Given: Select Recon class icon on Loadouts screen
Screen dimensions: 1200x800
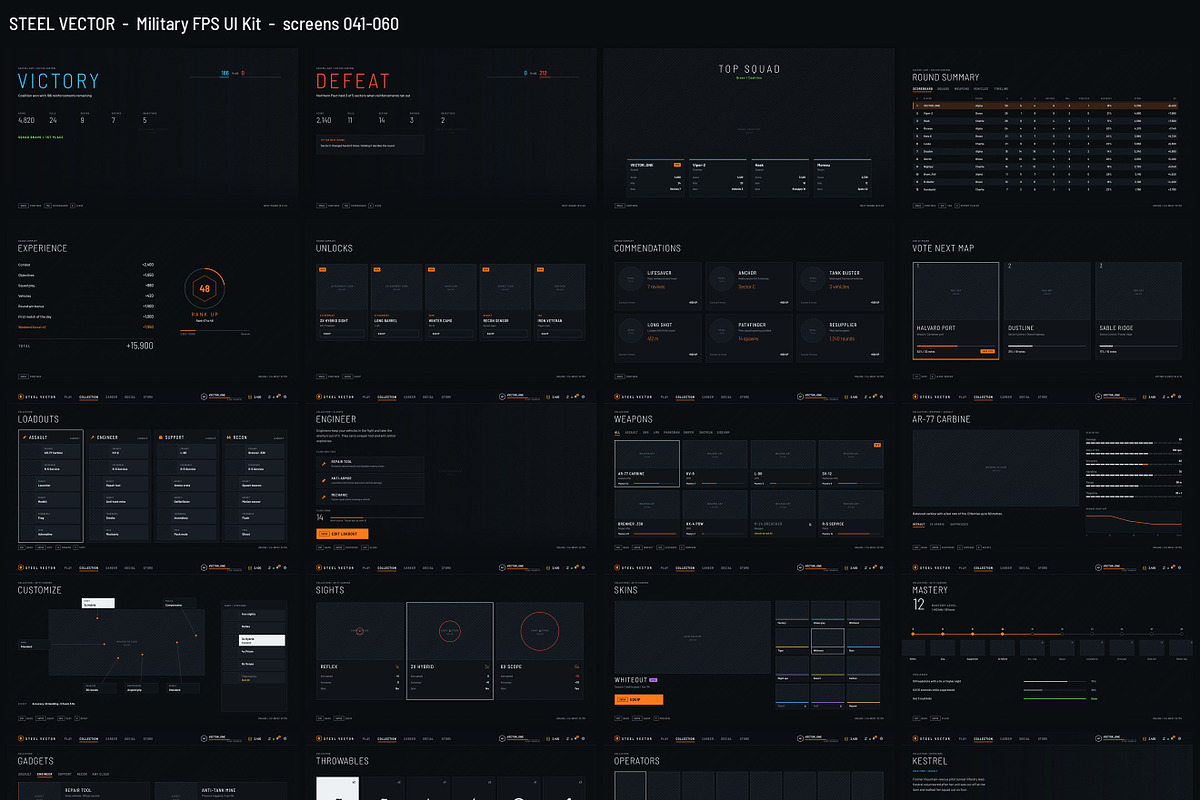Looking at the screenshot, I should point(228,437).
